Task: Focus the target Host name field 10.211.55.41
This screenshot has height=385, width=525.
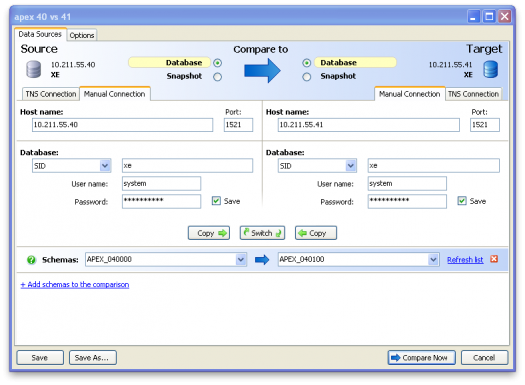Action: tap(369, 125)
